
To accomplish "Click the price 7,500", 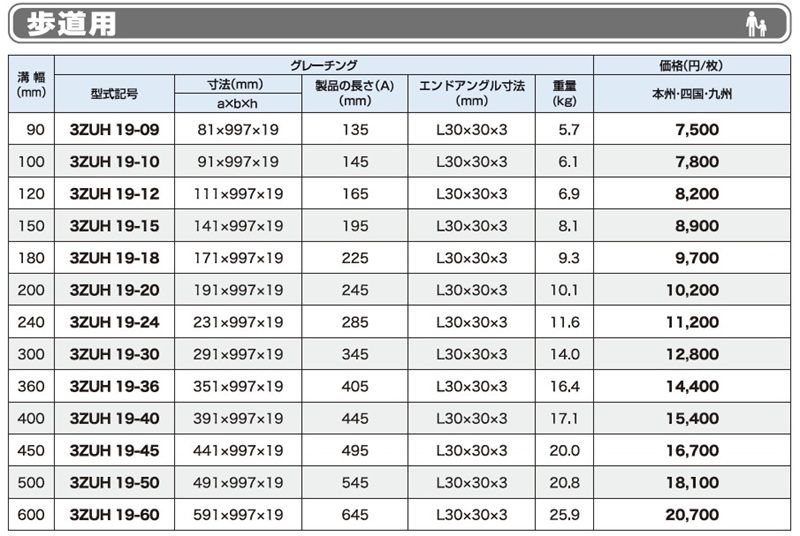I will (697, 130).
